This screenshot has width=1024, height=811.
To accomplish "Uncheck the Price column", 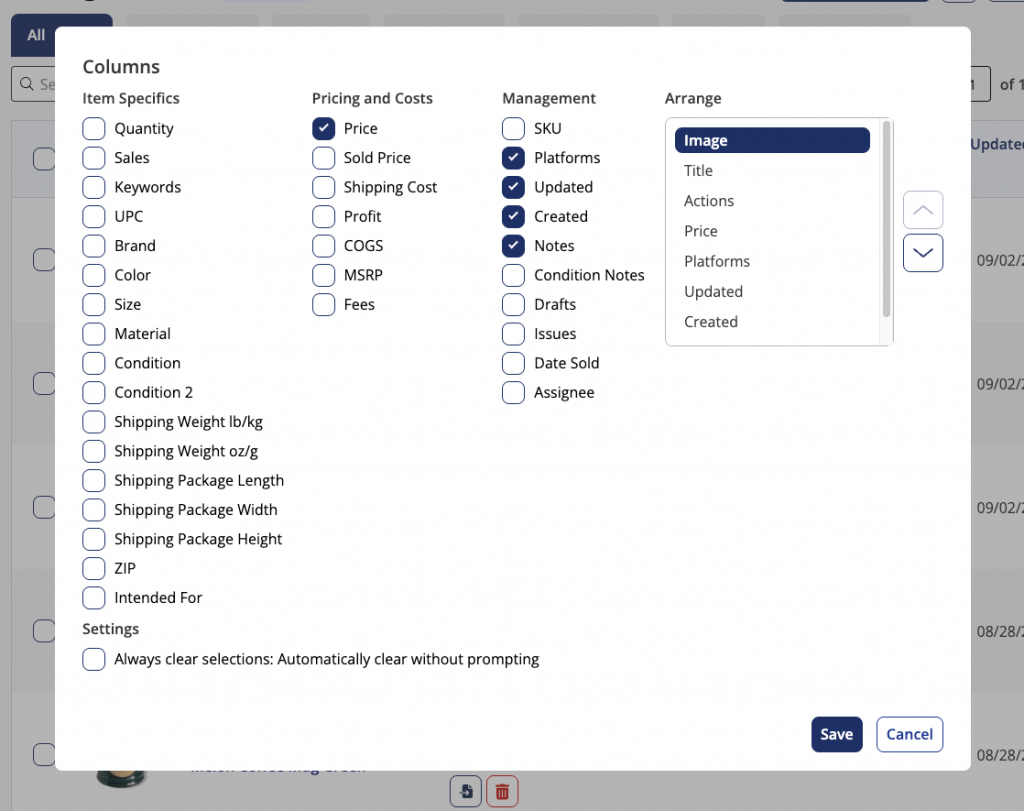I will point(323,129).
